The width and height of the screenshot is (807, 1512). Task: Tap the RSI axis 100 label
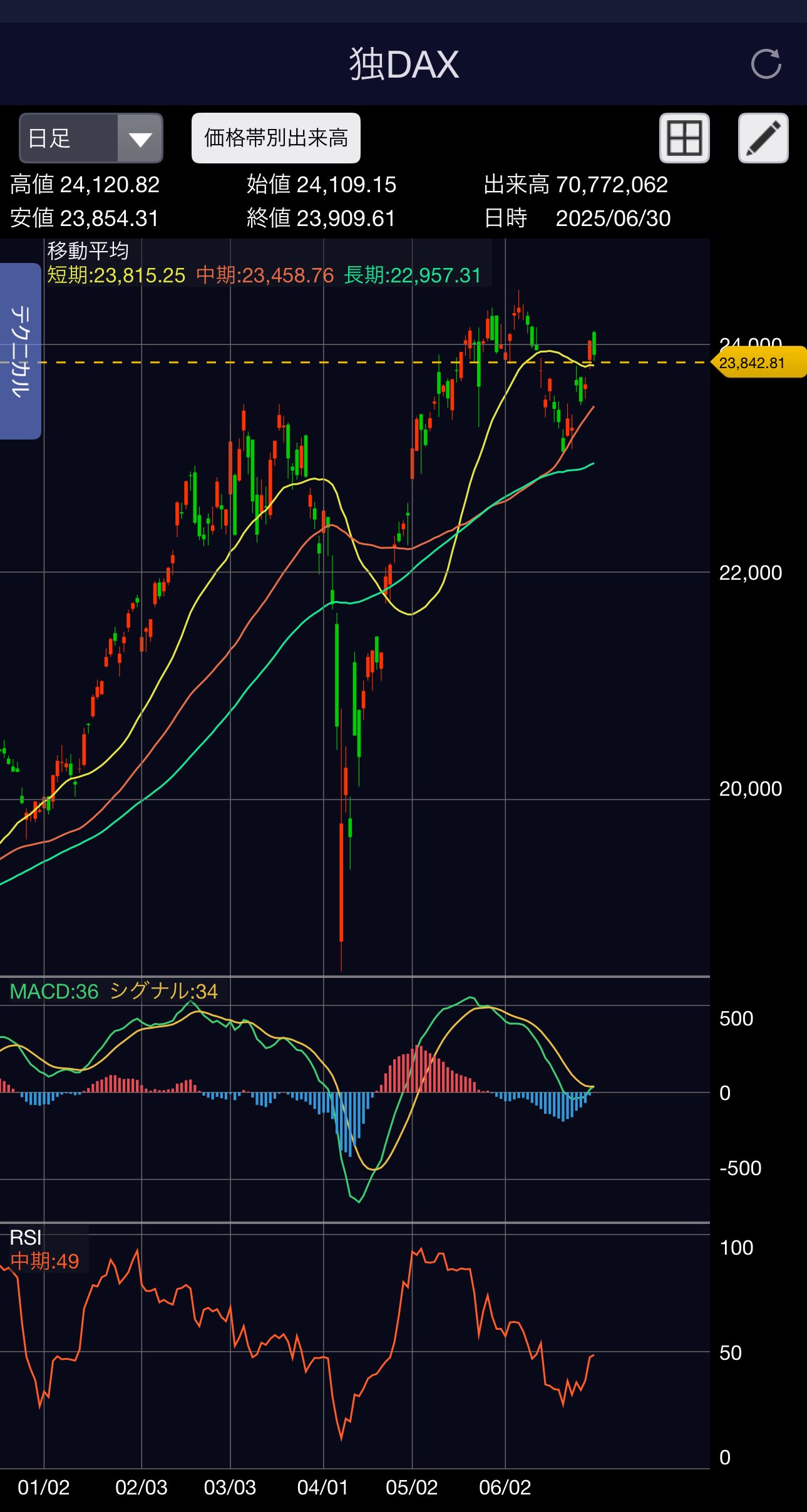(736, 1248)
